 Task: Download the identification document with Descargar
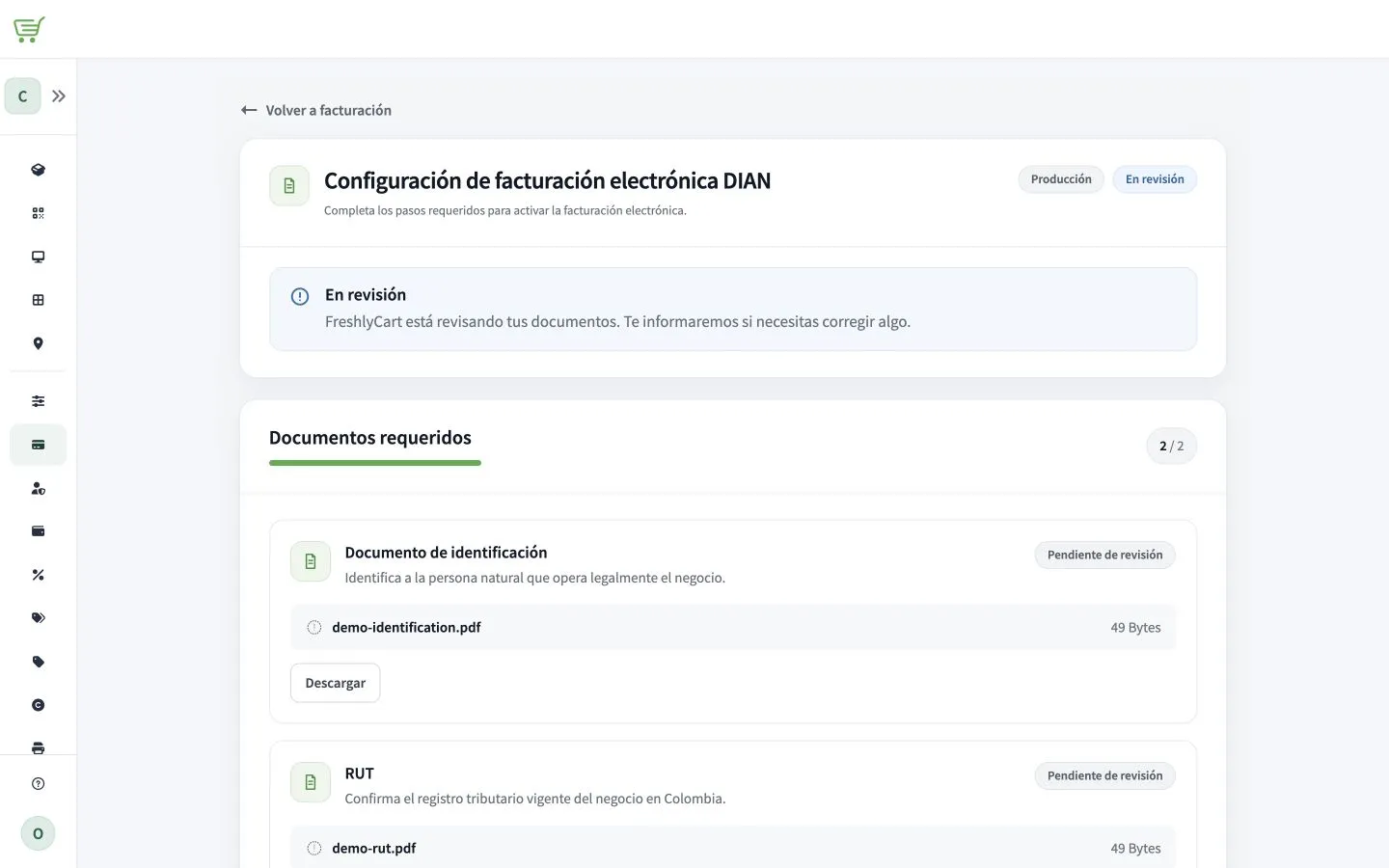point(336,683)
